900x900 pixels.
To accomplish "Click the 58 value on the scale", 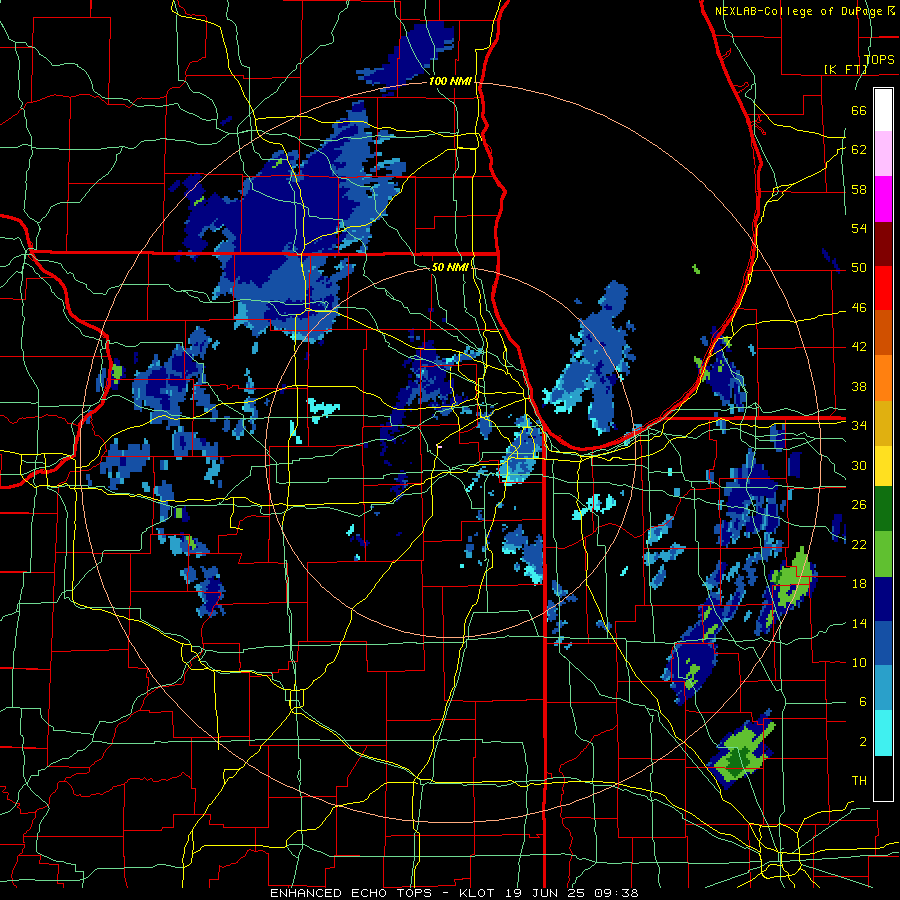I will click(x=859, y=189).
